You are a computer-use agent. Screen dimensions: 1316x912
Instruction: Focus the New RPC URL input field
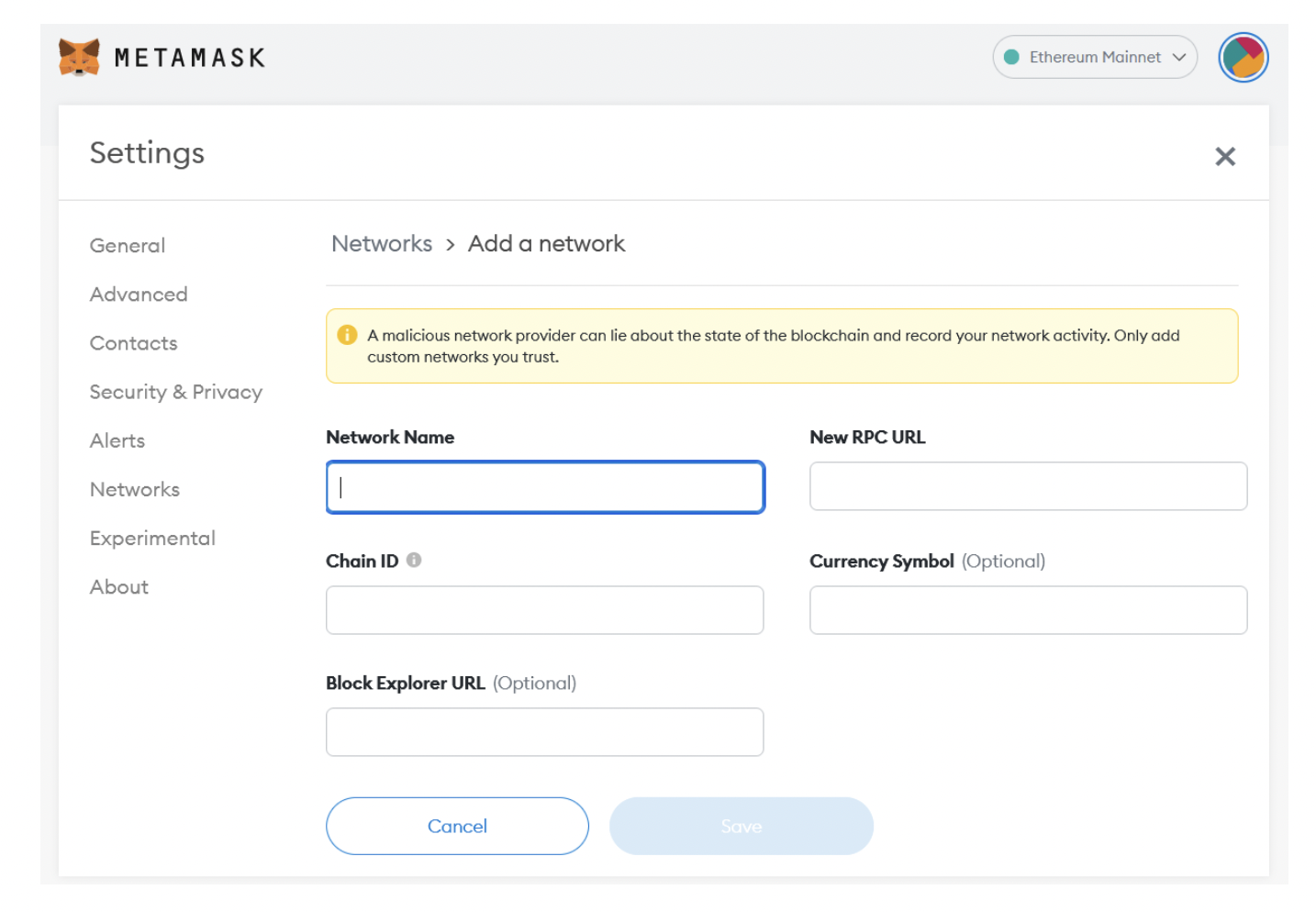pyautogui.click(x=1028, y=486)
